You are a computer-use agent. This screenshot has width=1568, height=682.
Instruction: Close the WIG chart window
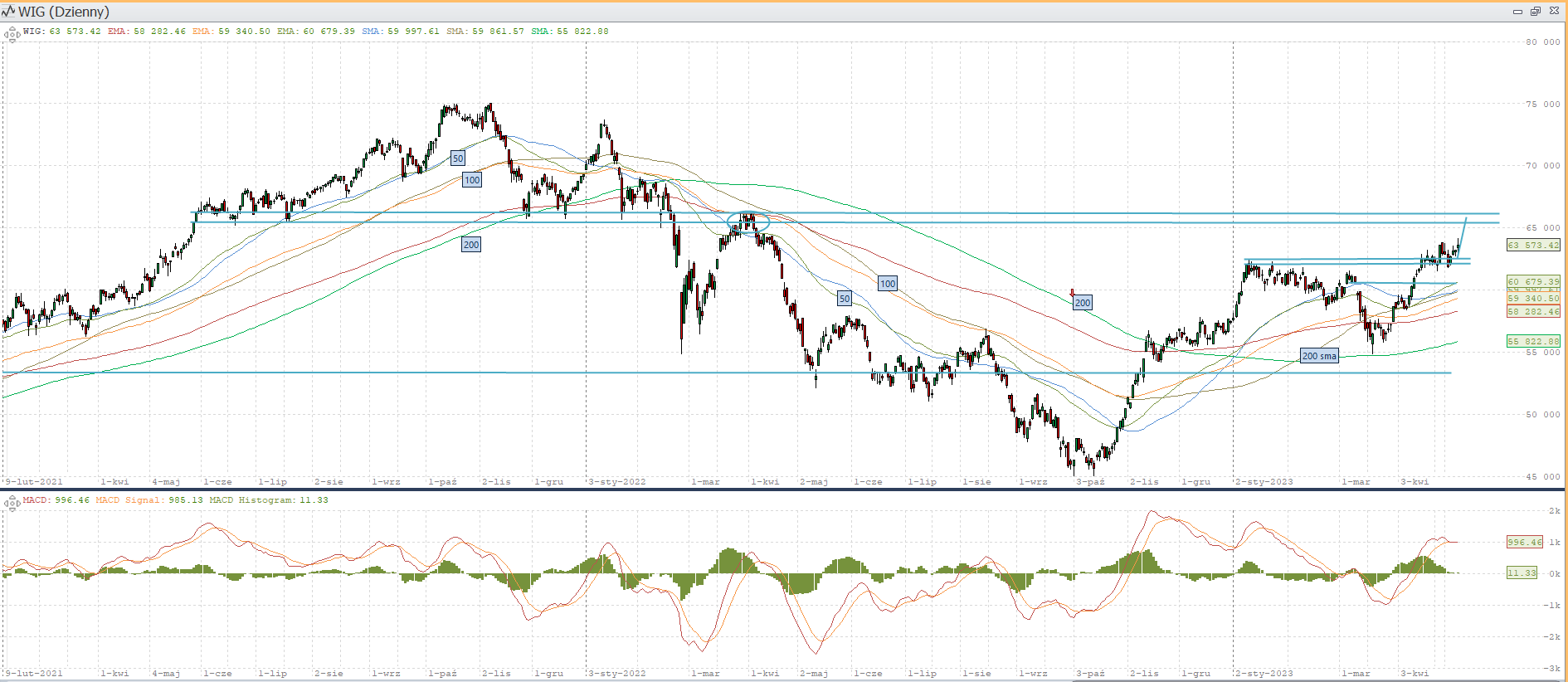tap(1554, 12)
